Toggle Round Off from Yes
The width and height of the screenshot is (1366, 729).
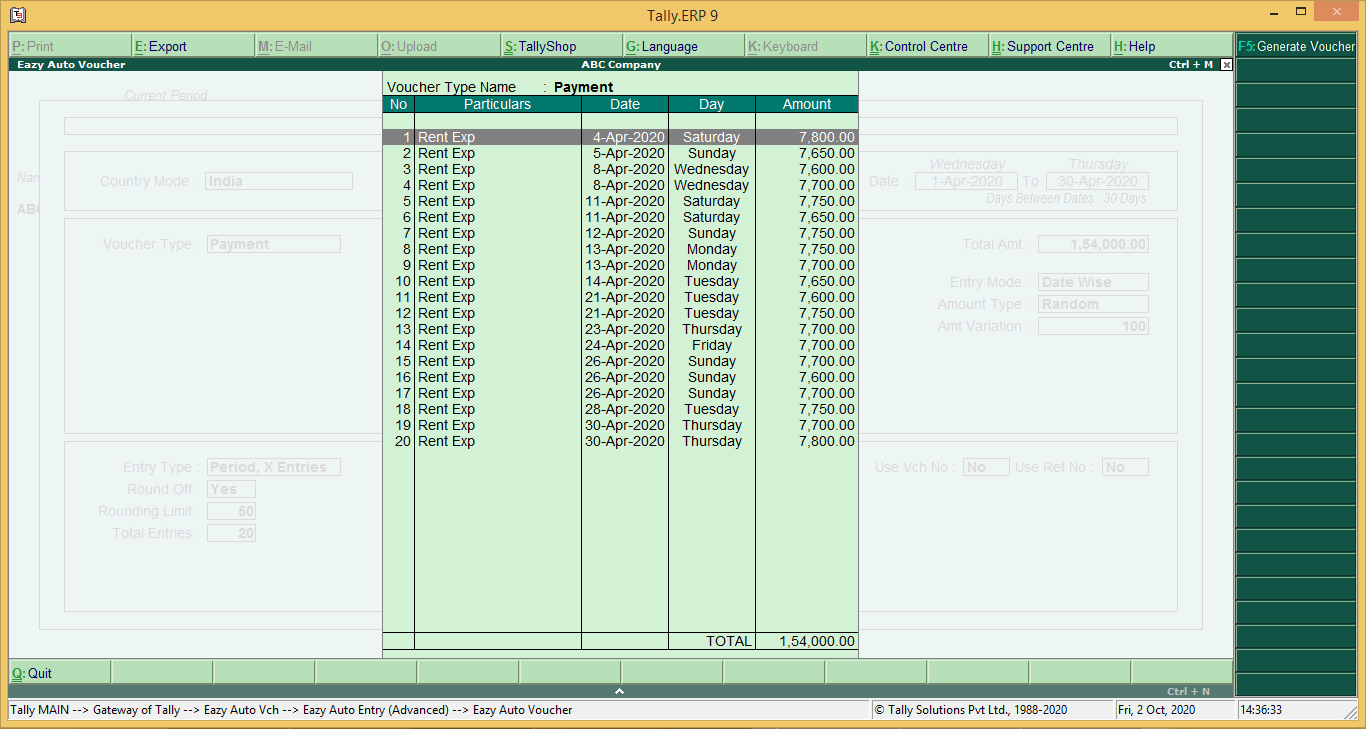tap(230, 489)
